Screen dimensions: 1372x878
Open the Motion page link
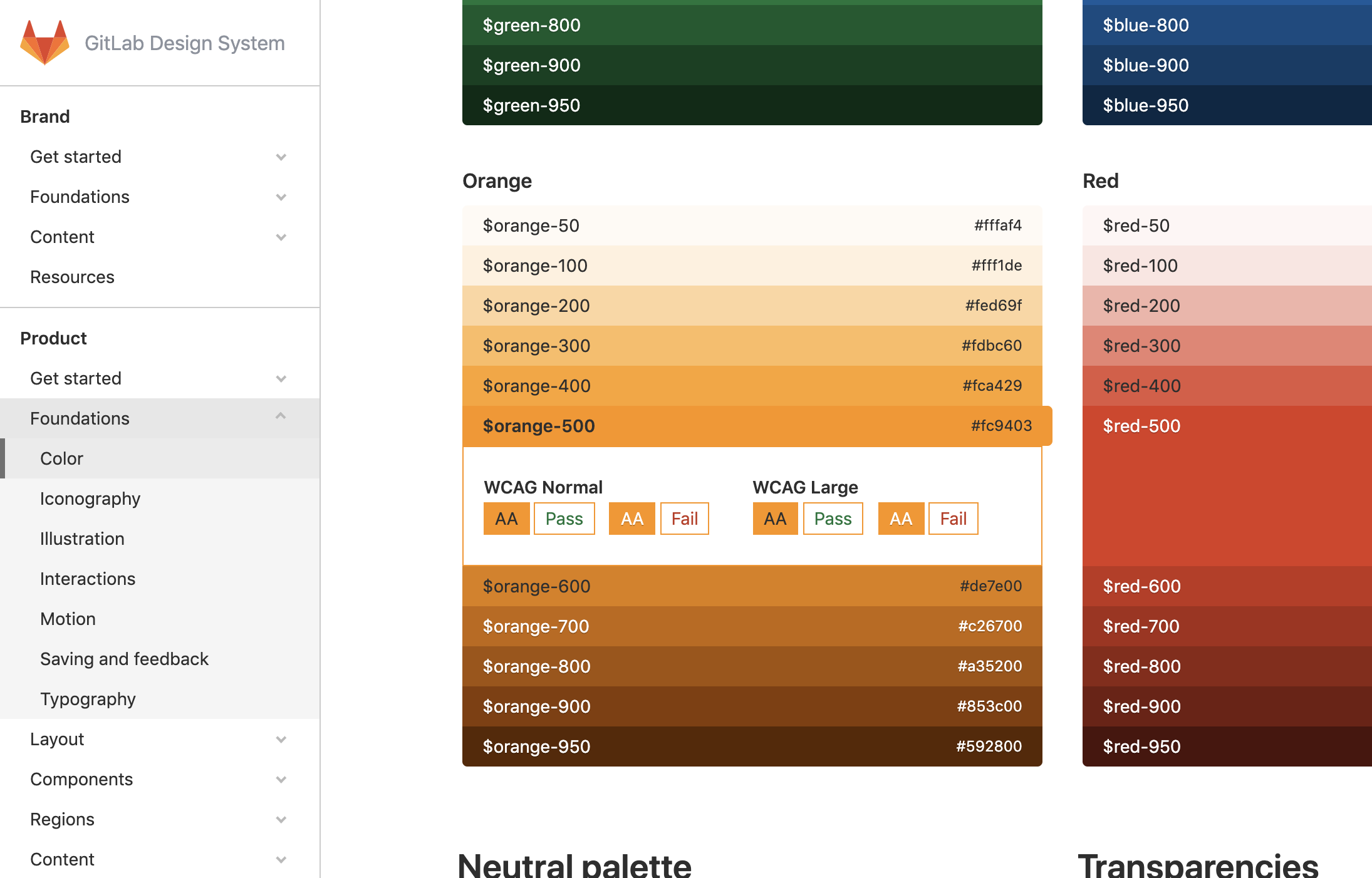point(68,619)
